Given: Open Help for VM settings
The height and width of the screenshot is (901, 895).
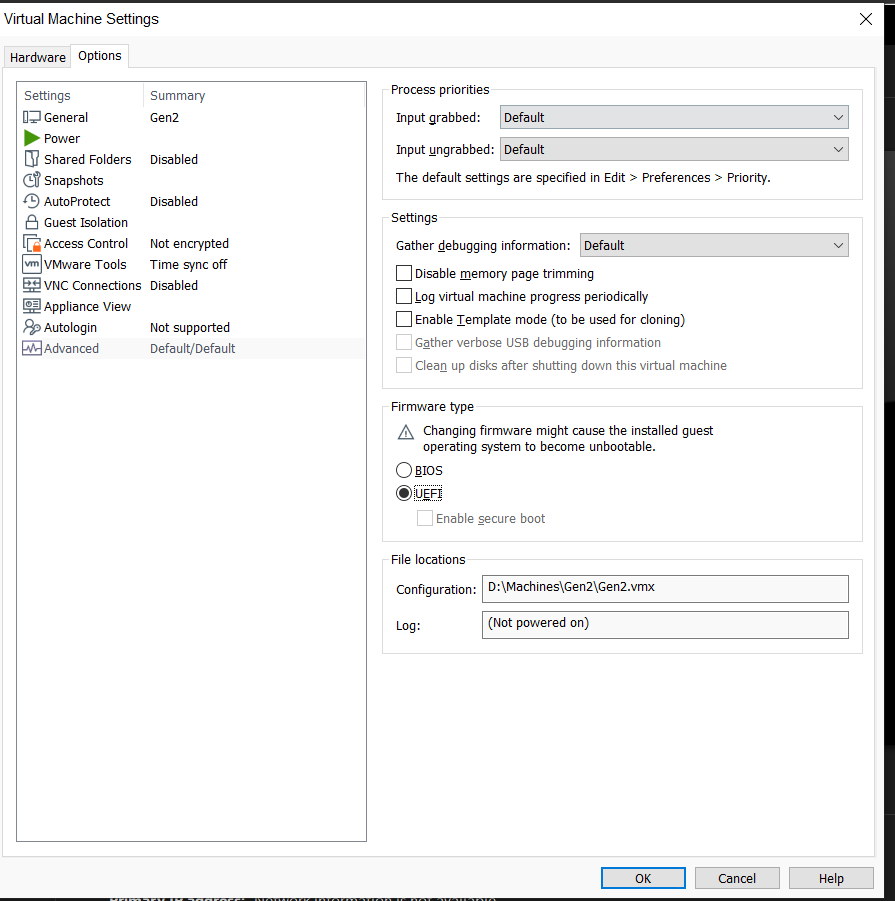Looking at the screenshot, I should (831, 878).
